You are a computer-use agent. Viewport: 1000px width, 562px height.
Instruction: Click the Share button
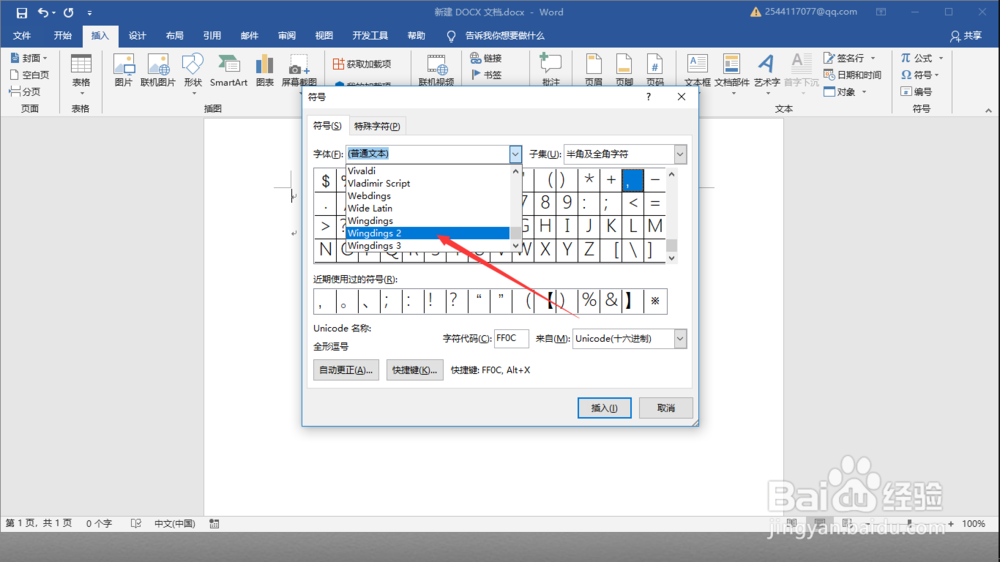[966, 36]
